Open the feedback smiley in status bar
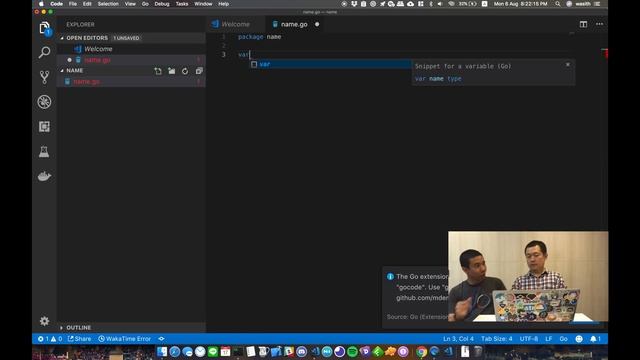Viewport: 640px width, 360px height. (x=579, y=339)
